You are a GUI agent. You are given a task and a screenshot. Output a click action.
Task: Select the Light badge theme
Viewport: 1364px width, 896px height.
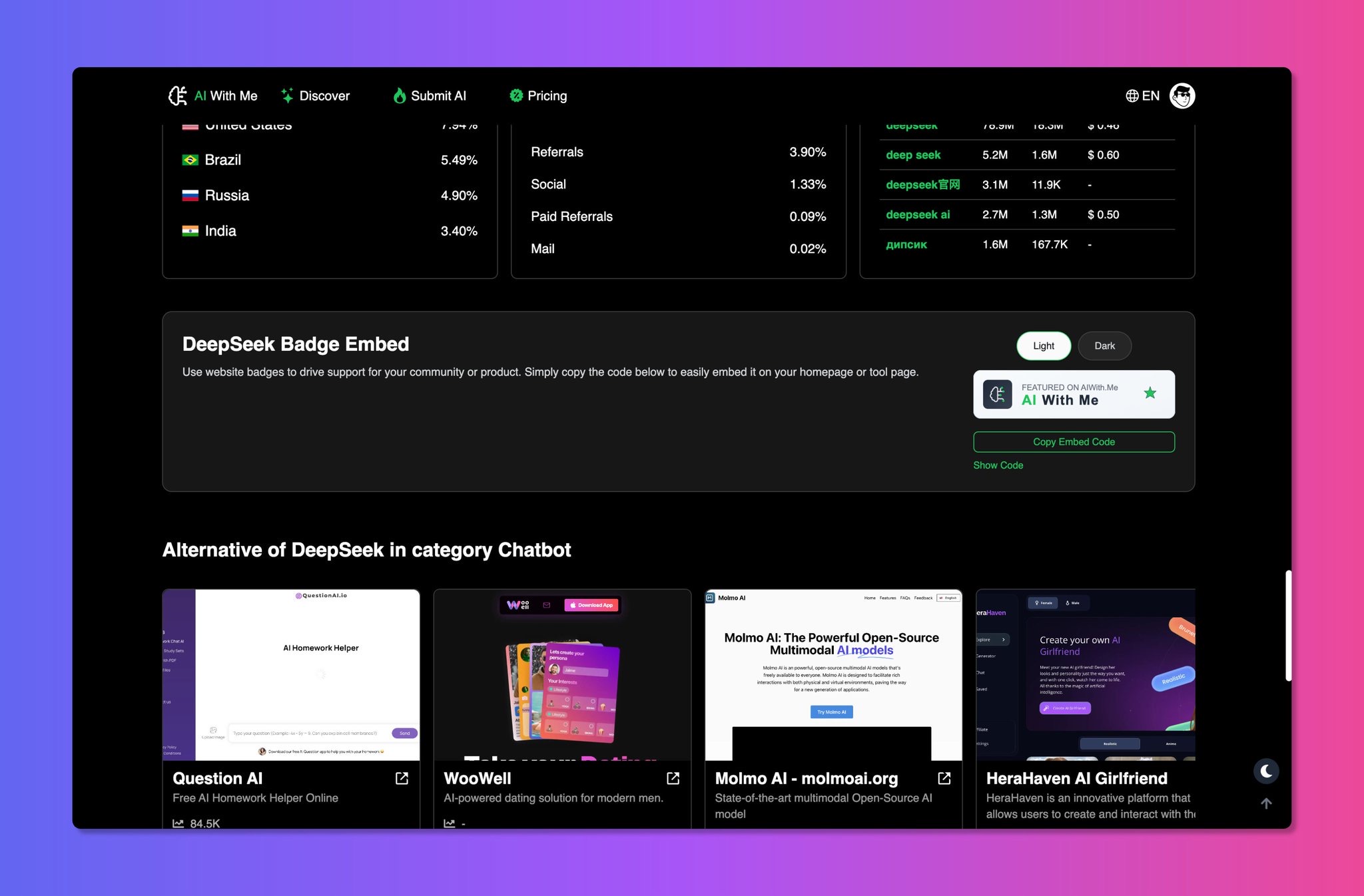tap(1043, 346)
